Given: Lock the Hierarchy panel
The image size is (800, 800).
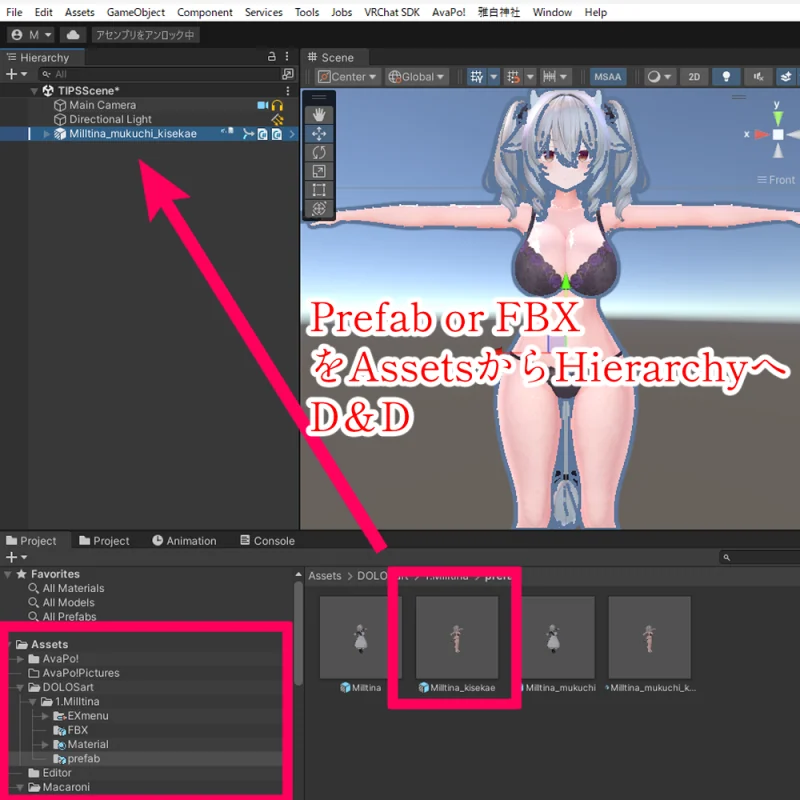Looking at the screenshot, I should coord(272,57).
